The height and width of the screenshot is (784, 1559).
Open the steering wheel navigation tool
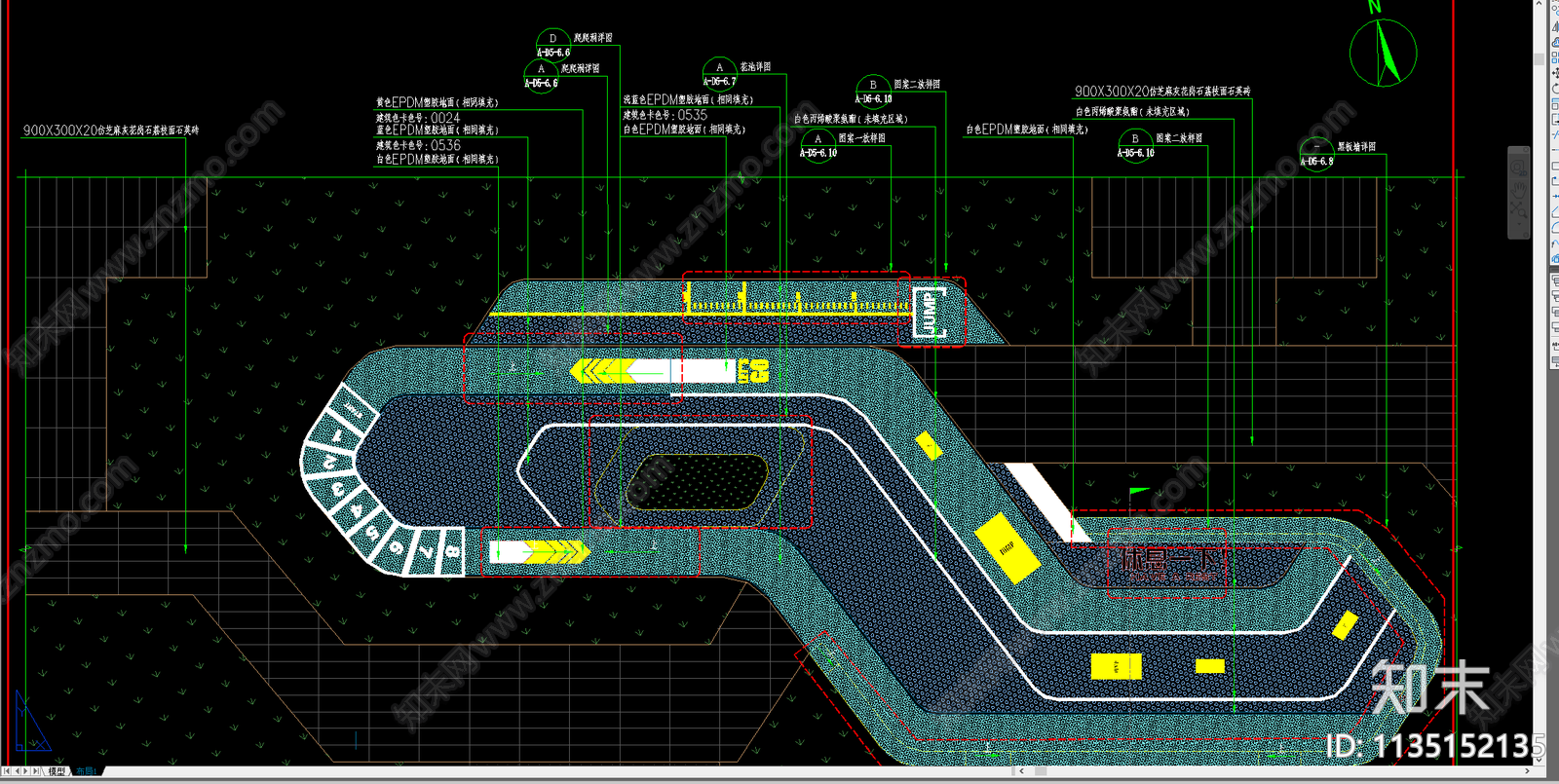point(1518,166)
